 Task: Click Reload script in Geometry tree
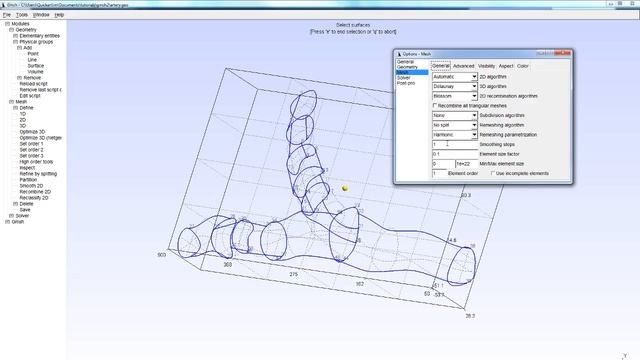tap(33, 84)
